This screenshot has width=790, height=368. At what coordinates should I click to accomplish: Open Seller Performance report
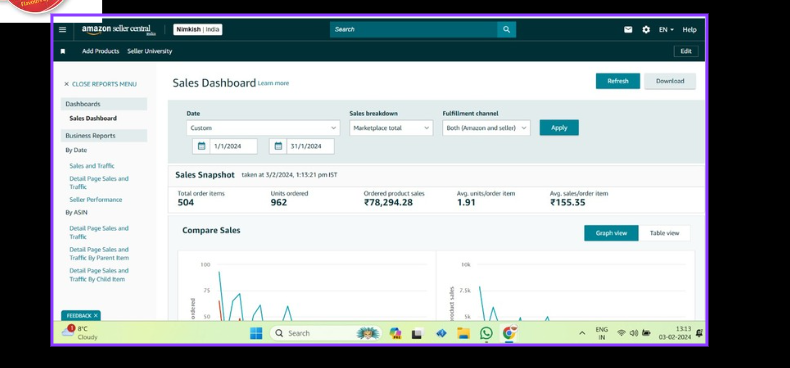point(96,200)
